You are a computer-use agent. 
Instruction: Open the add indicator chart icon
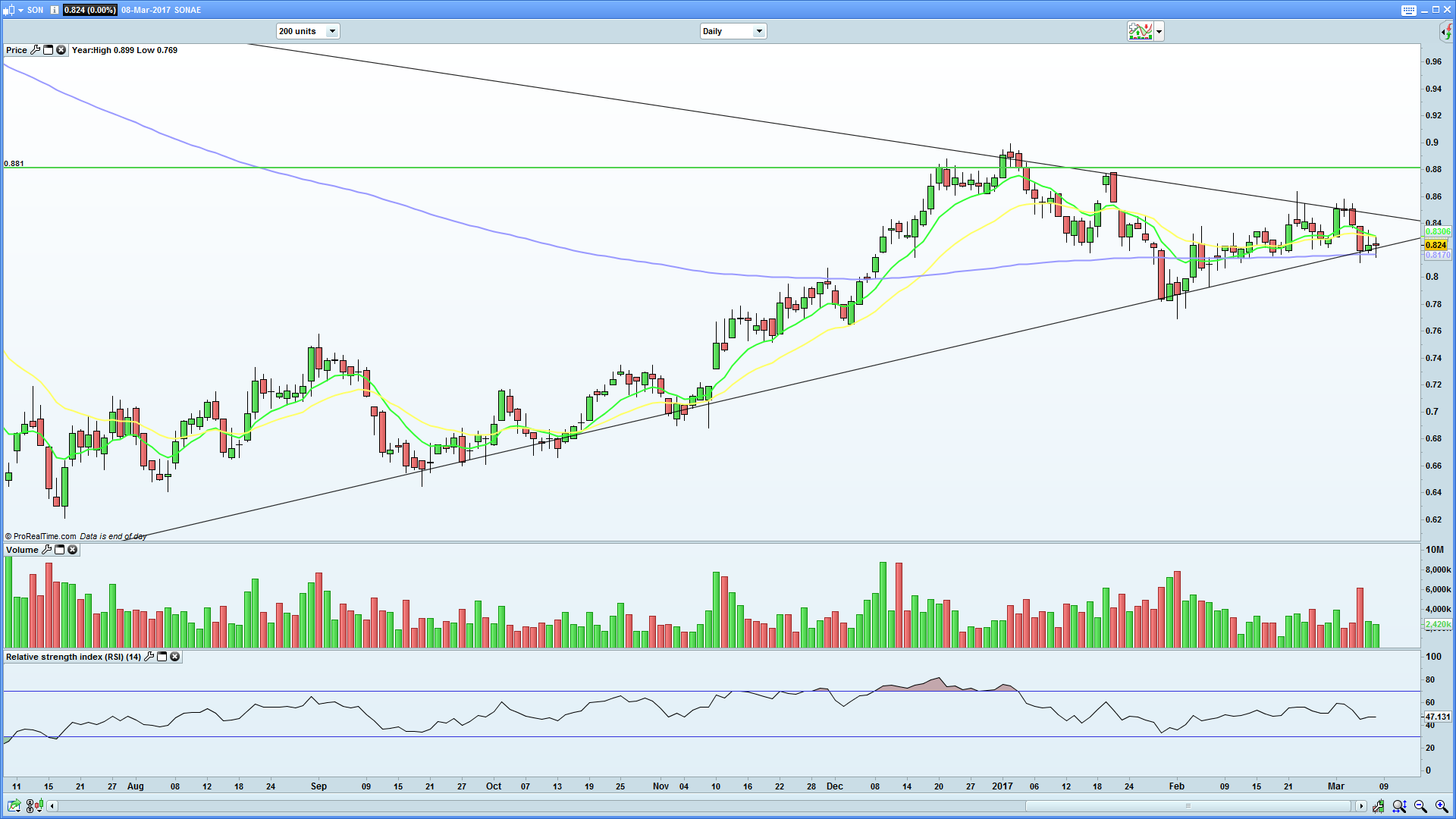coord(1139,31)
